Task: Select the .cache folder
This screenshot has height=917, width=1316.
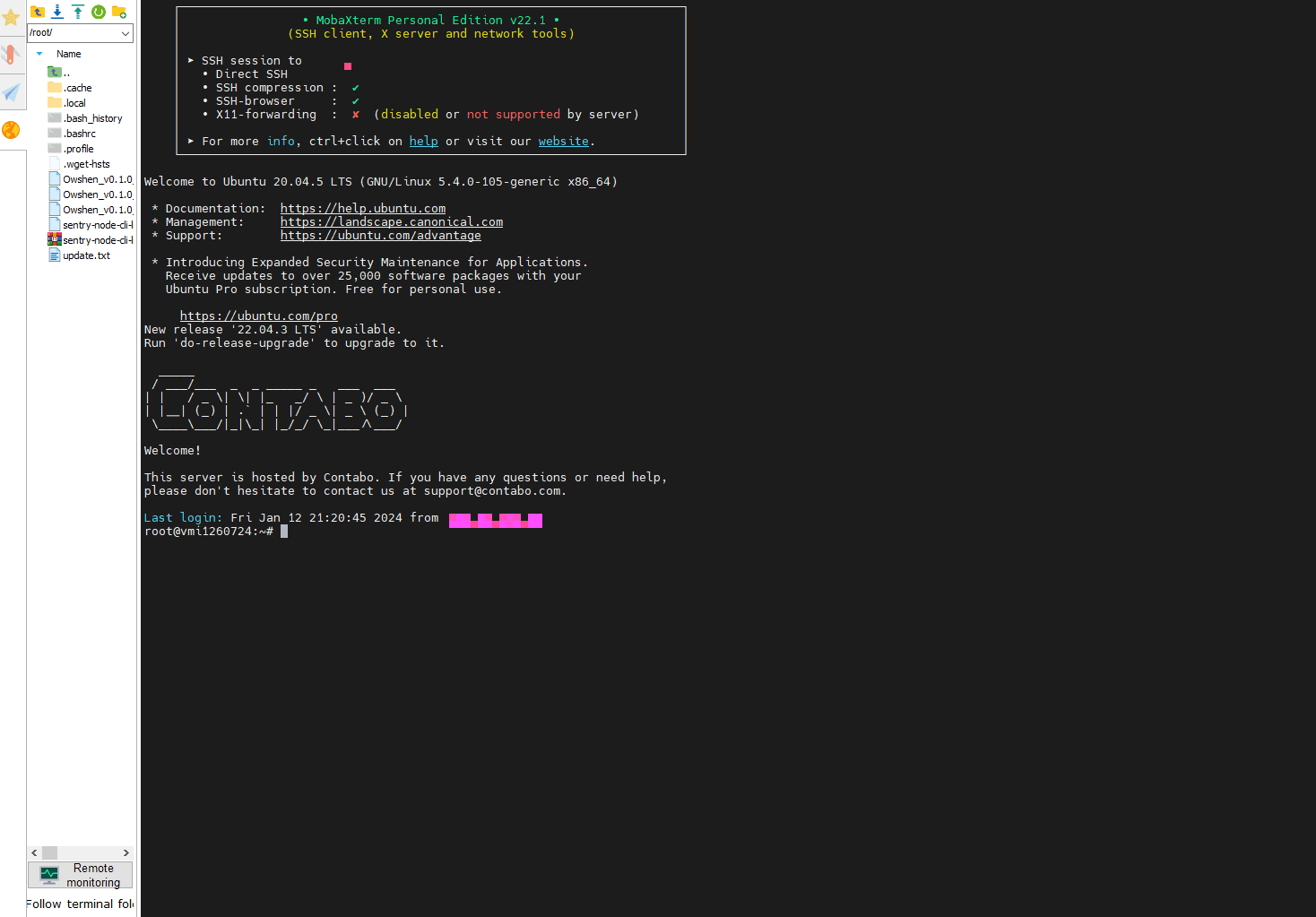Action: pos(70,88)
